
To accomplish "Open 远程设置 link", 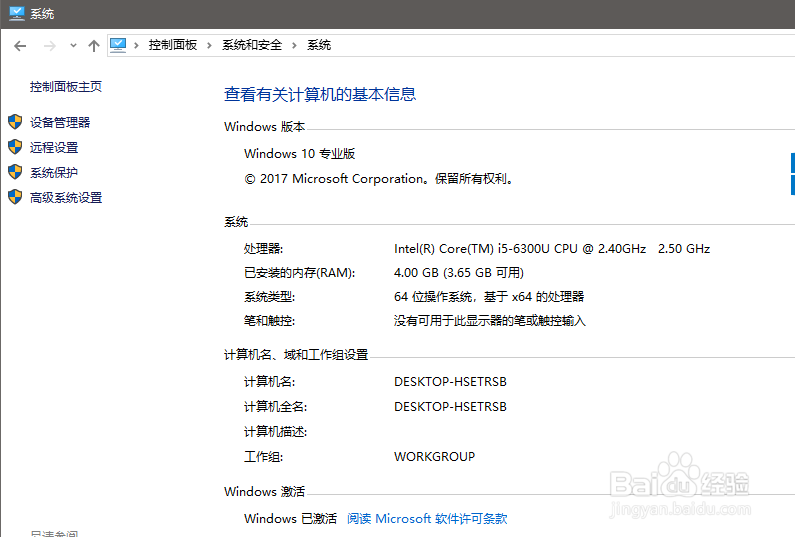I will (54, 148).
